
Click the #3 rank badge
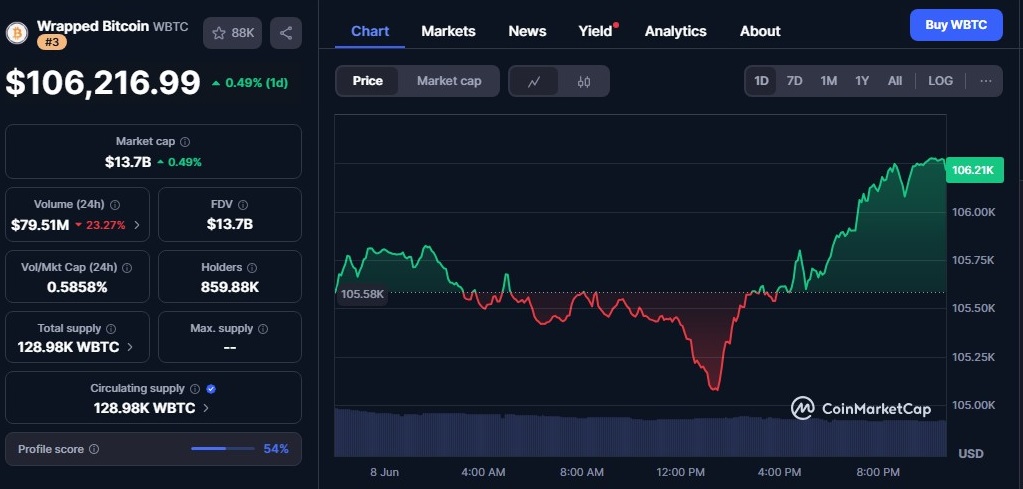(x=52, y=42)
